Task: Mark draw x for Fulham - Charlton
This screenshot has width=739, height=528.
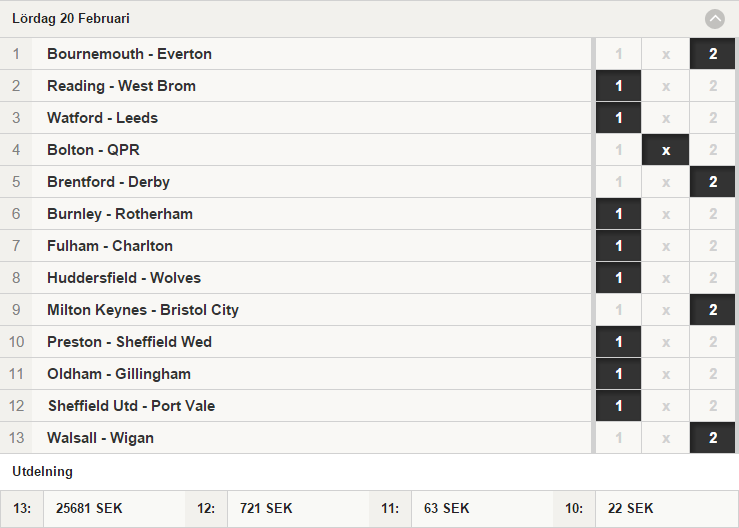Action: click(x=665, y=246)
